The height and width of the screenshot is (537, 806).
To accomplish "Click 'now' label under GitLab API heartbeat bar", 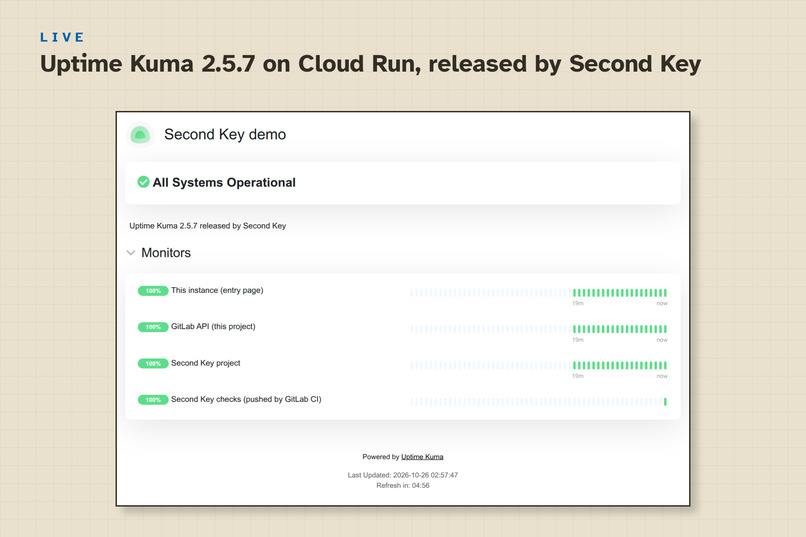I will pyautogui.click(x=662, y=340).
